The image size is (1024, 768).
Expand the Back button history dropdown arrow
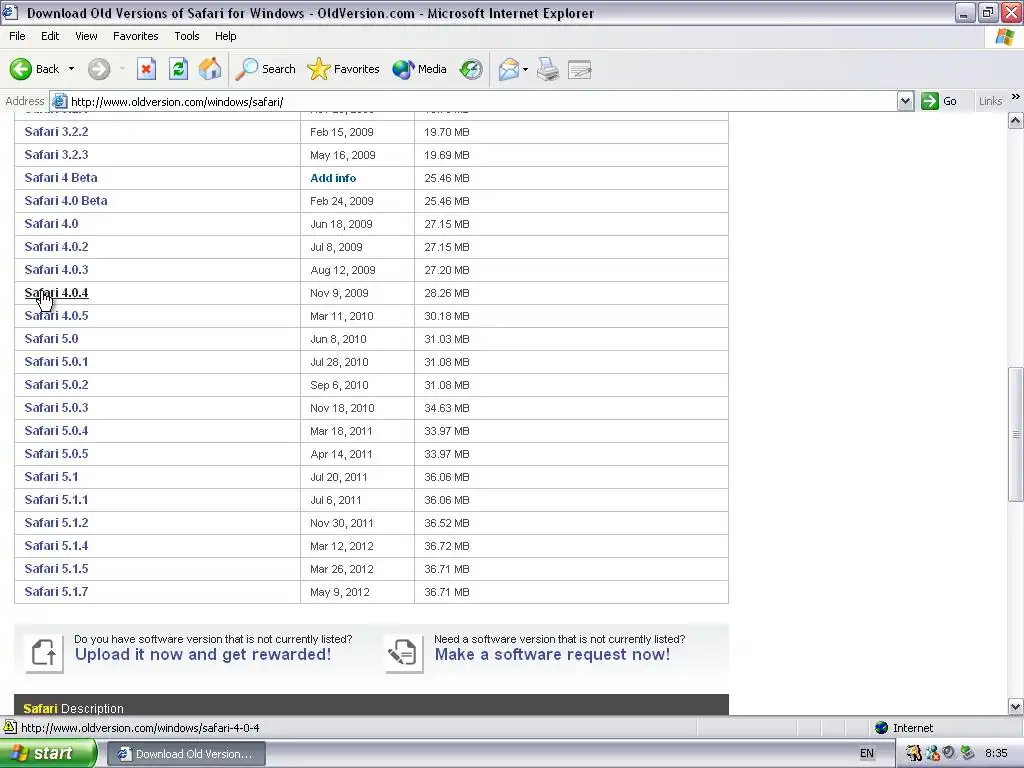71,69
